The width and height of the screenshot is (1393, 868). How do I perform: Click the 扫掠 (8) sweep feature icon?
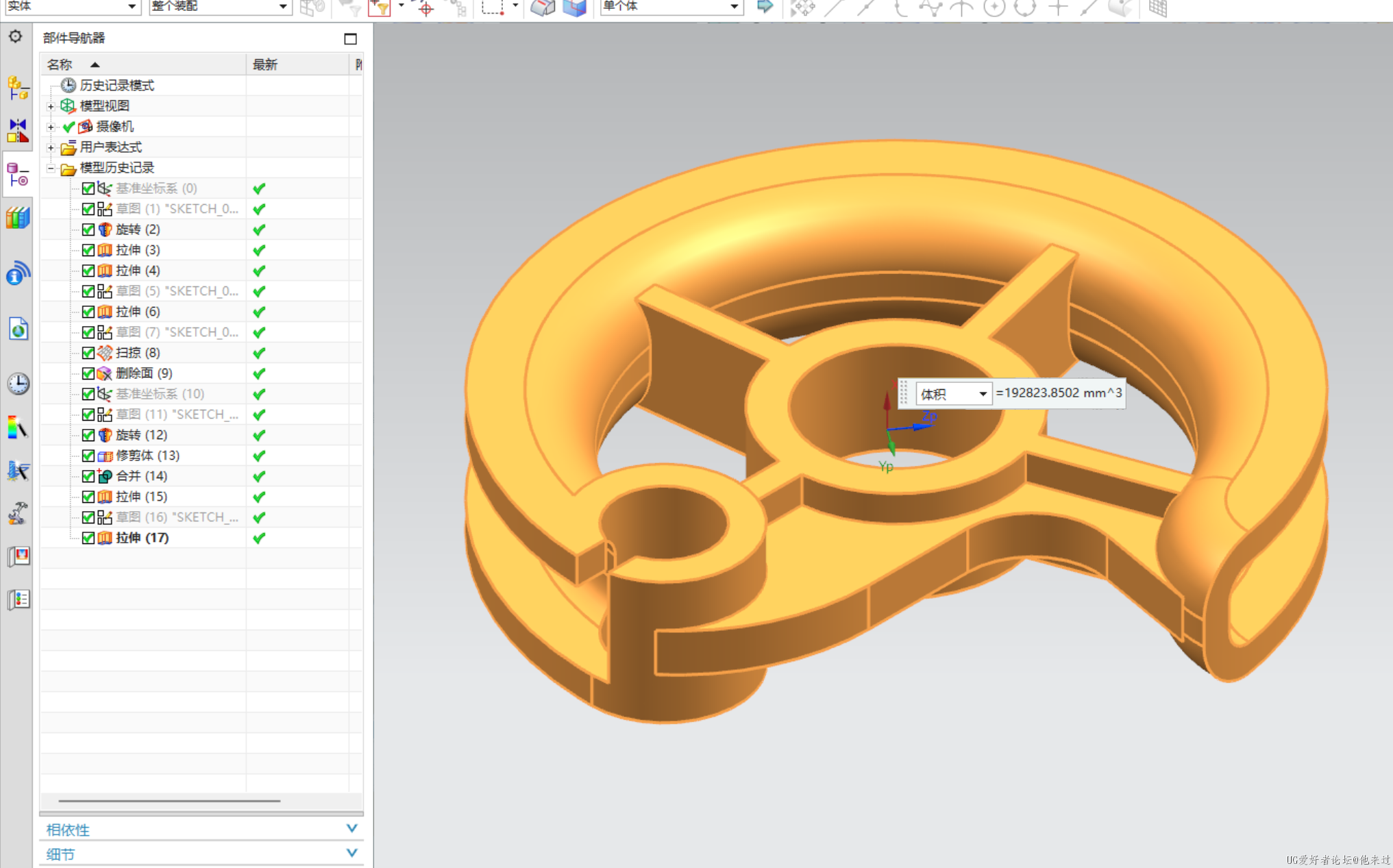click(105, 353)
